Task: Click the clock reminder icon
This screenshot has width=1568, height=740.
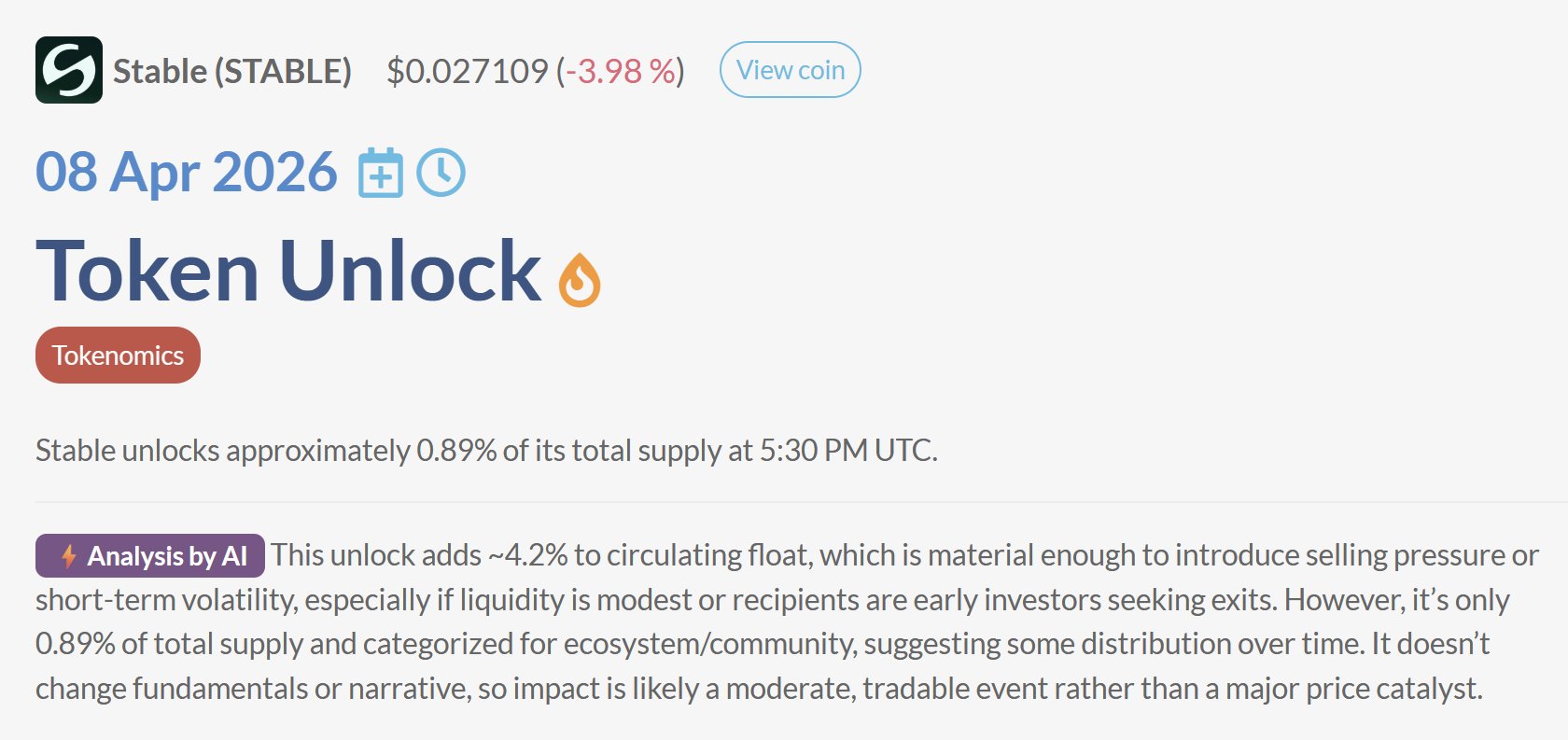Action: coord(441,173)
